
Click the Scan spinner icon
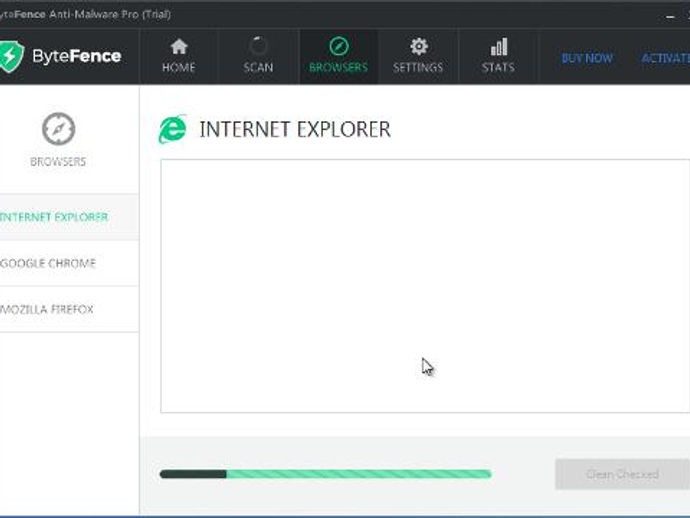click(258, 46)
